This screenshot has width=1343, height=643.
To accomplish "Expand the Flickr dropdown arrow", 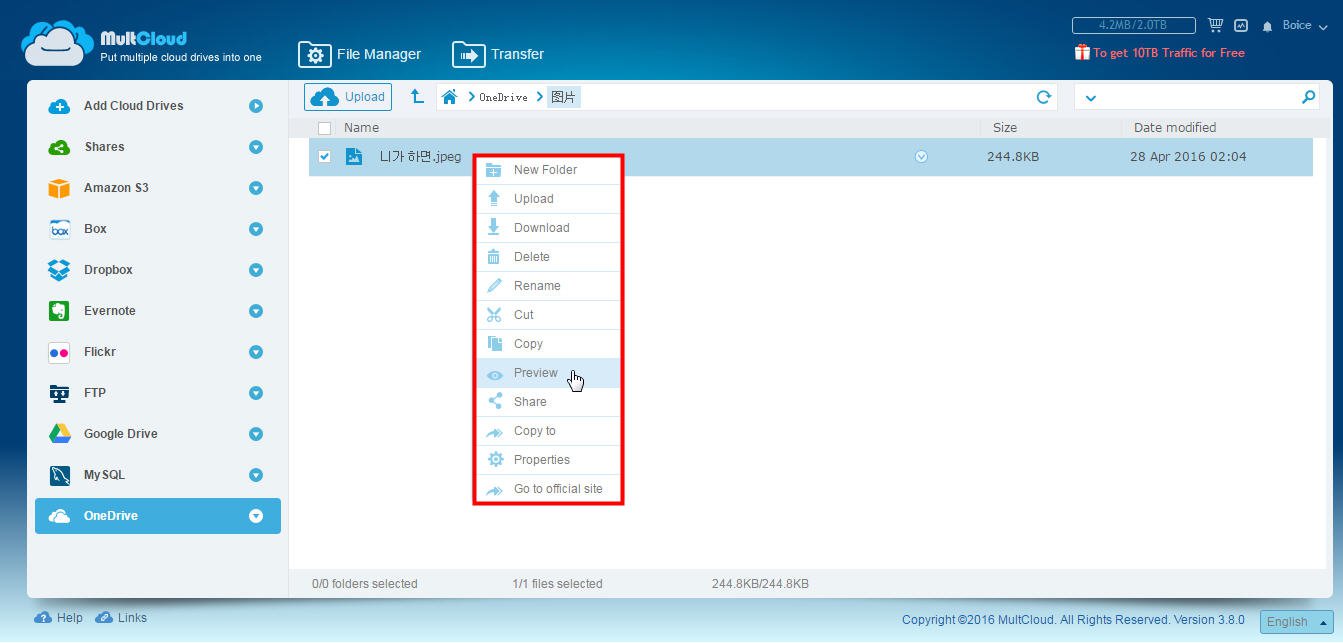I will (256, 352).
